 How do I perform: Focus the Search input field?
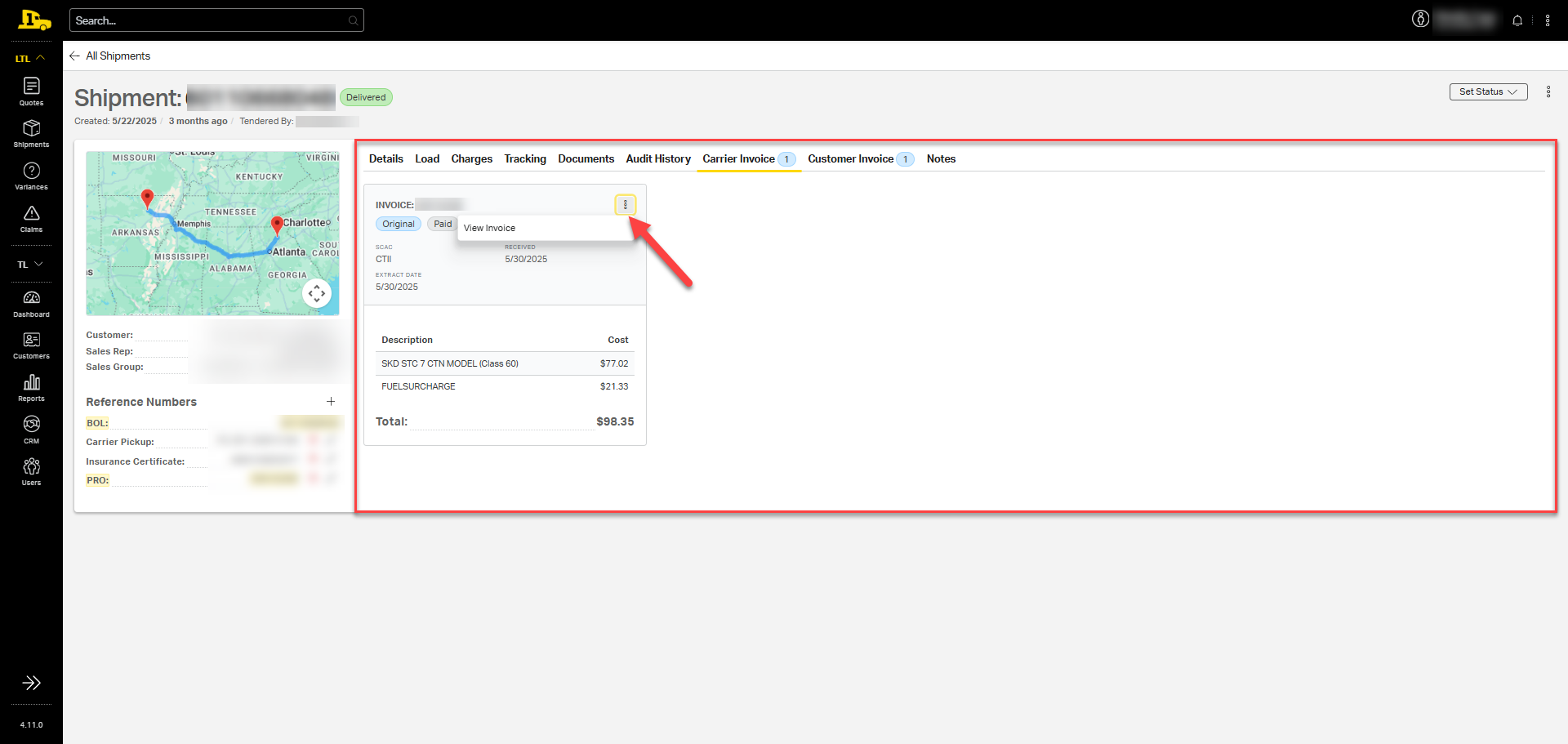[216, 20]
